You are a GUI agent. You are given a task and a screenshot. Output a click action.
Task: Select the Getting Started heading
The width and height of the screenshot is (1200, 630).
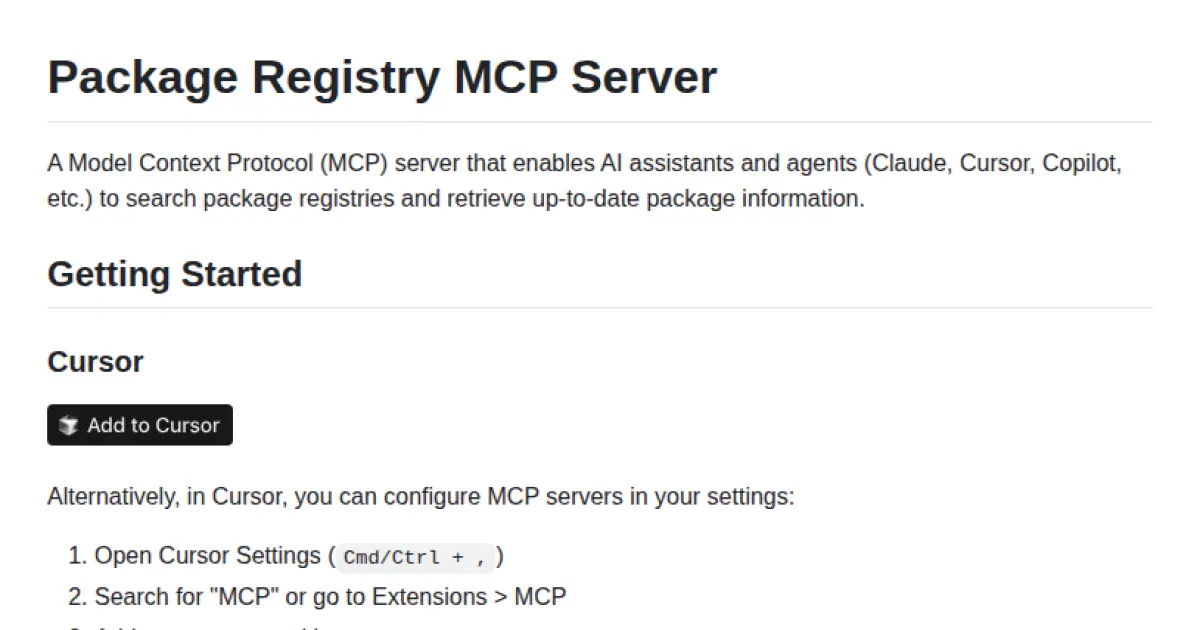(174, 274)
